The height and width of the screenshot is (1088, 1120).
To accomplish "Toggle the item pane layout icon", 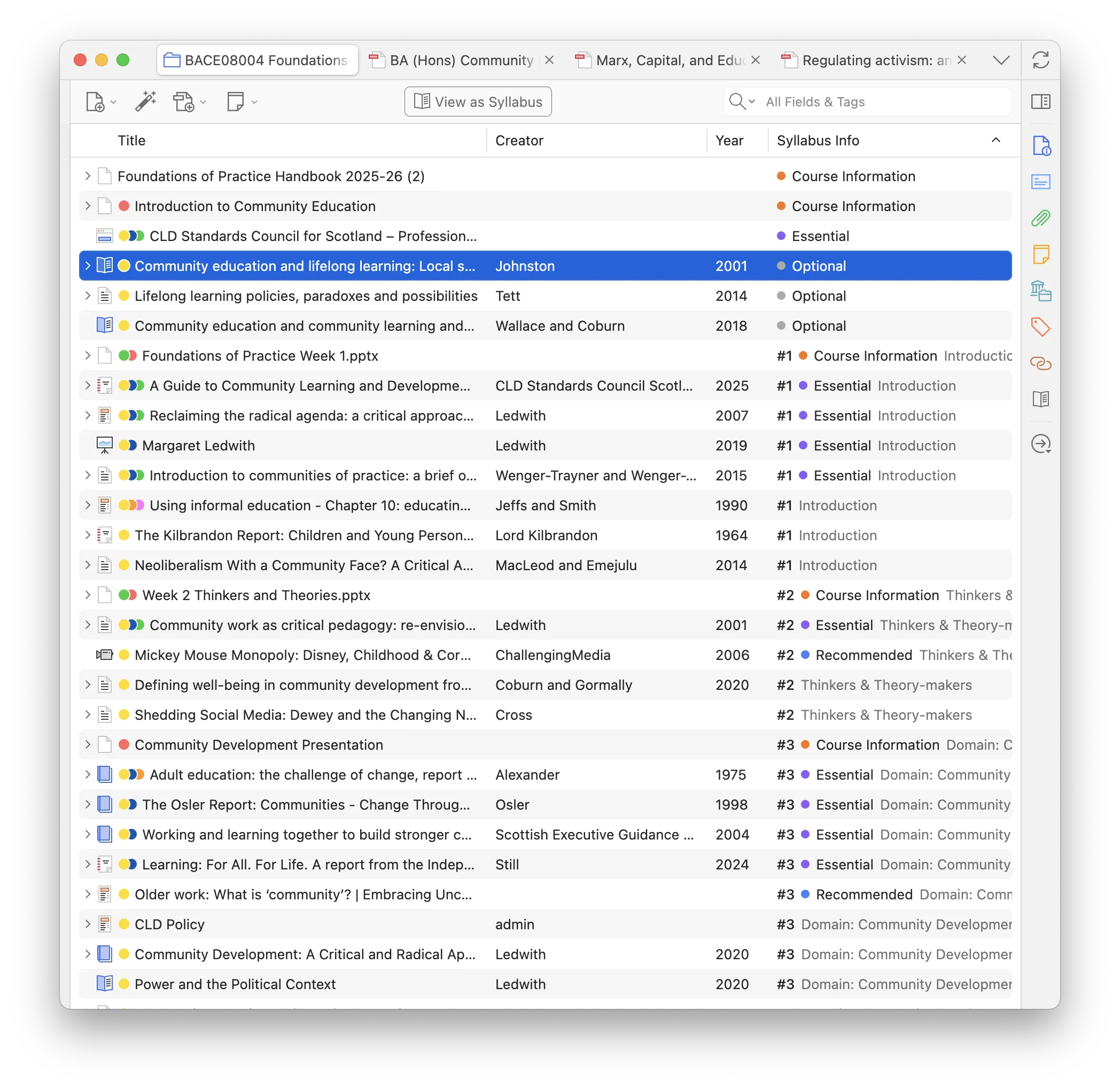I will [x=1040, y=102].
